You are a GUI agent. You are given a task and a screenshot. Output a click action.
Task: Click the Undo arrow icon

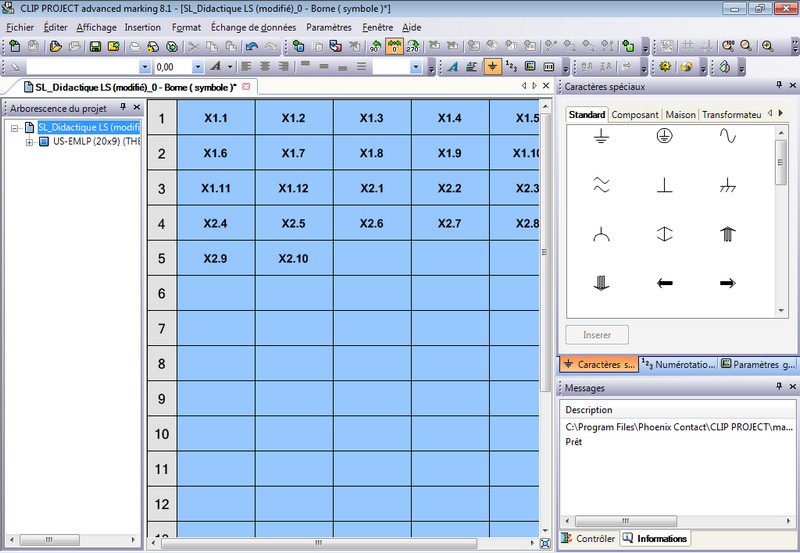[x=251, y=47]
